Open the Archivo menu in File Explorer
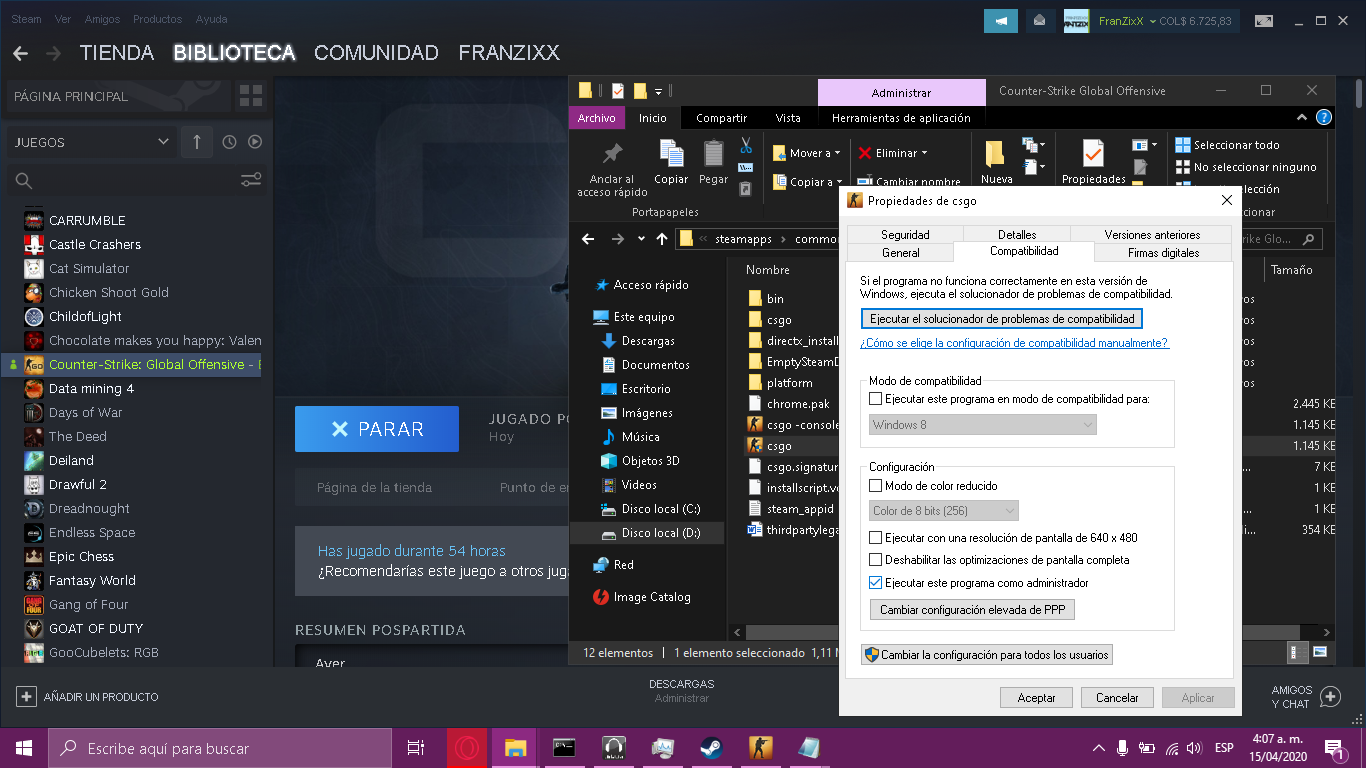 click(x=597, y=118)
